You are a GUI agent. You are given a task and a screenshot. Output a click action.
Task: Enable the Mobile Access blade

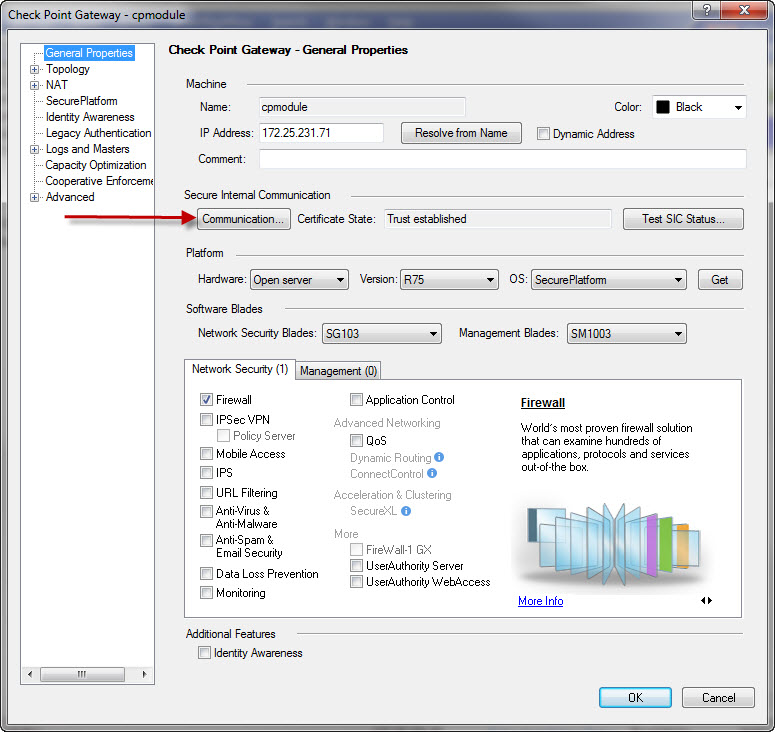(x=207, y=454)
